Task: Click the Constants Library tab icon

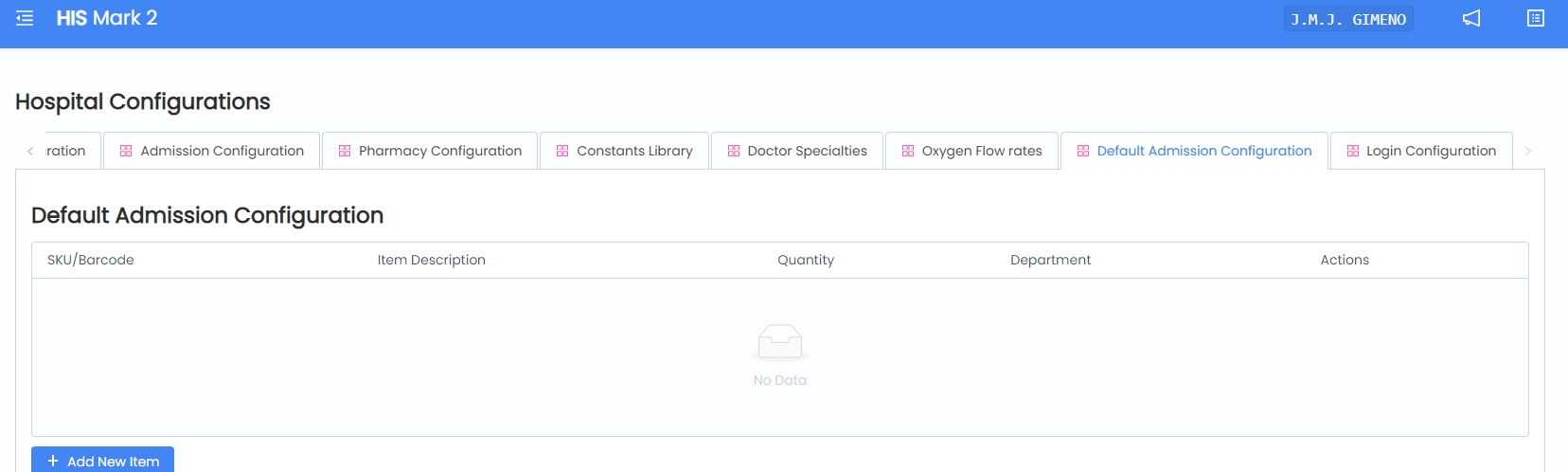Action: [562, 151]
